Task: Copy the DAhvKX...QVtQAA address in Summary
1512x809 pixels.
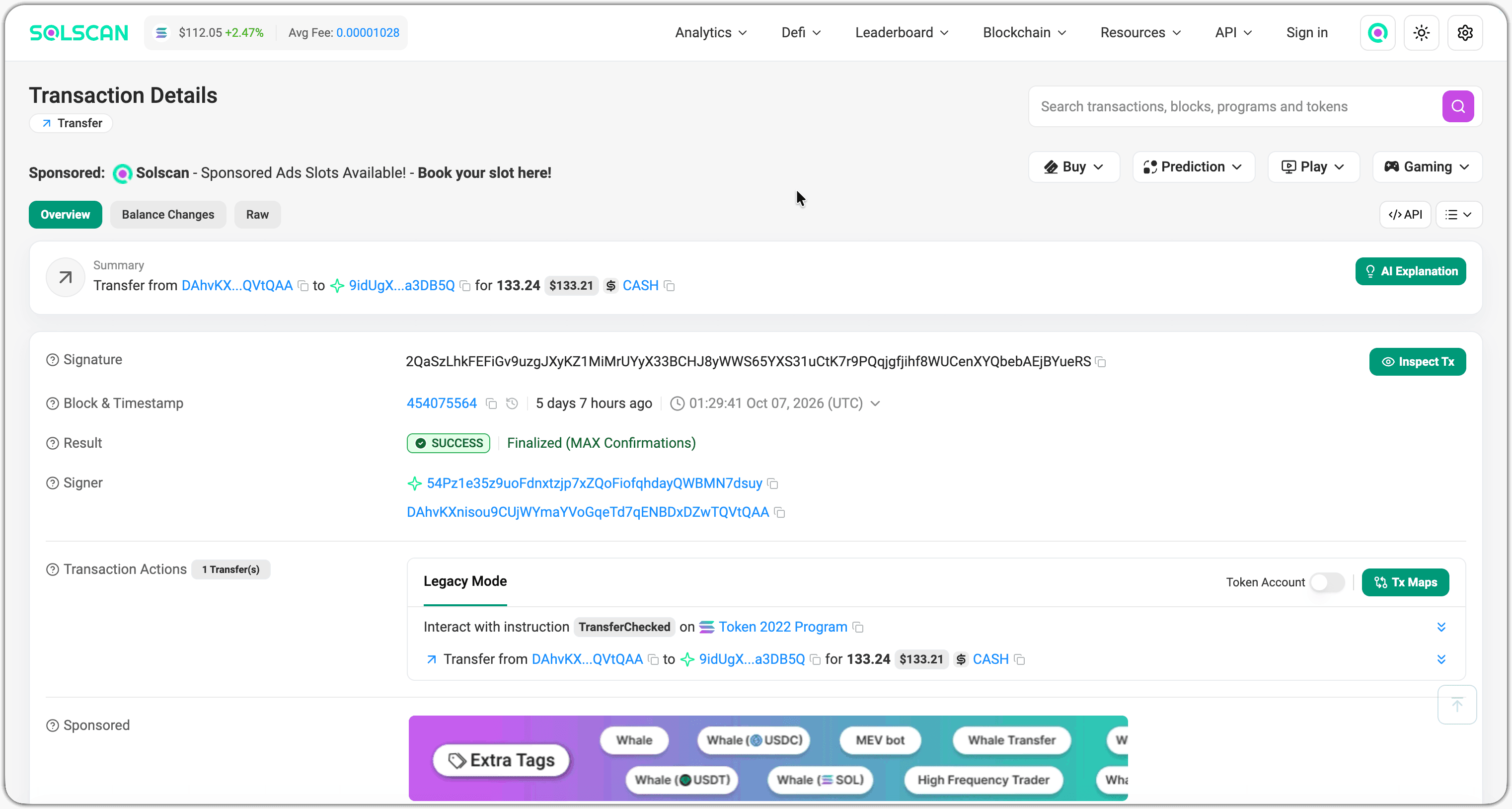Action: [303, 286]
